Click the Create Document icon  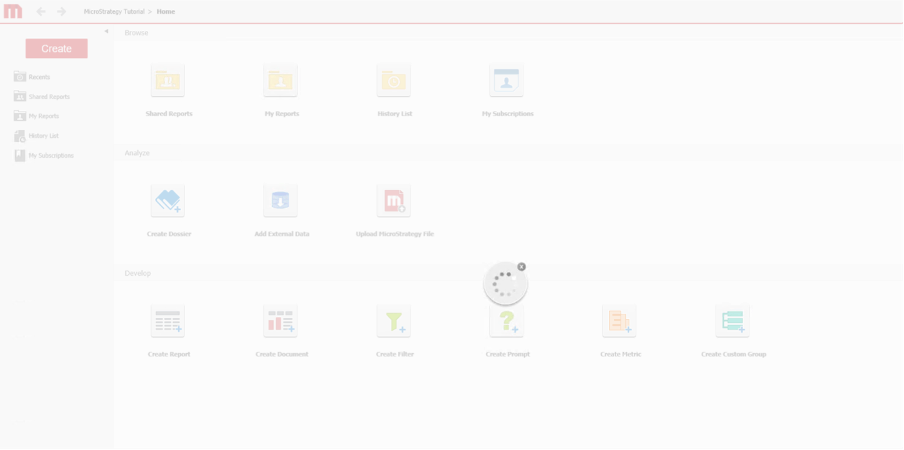(x=281, y=321)
